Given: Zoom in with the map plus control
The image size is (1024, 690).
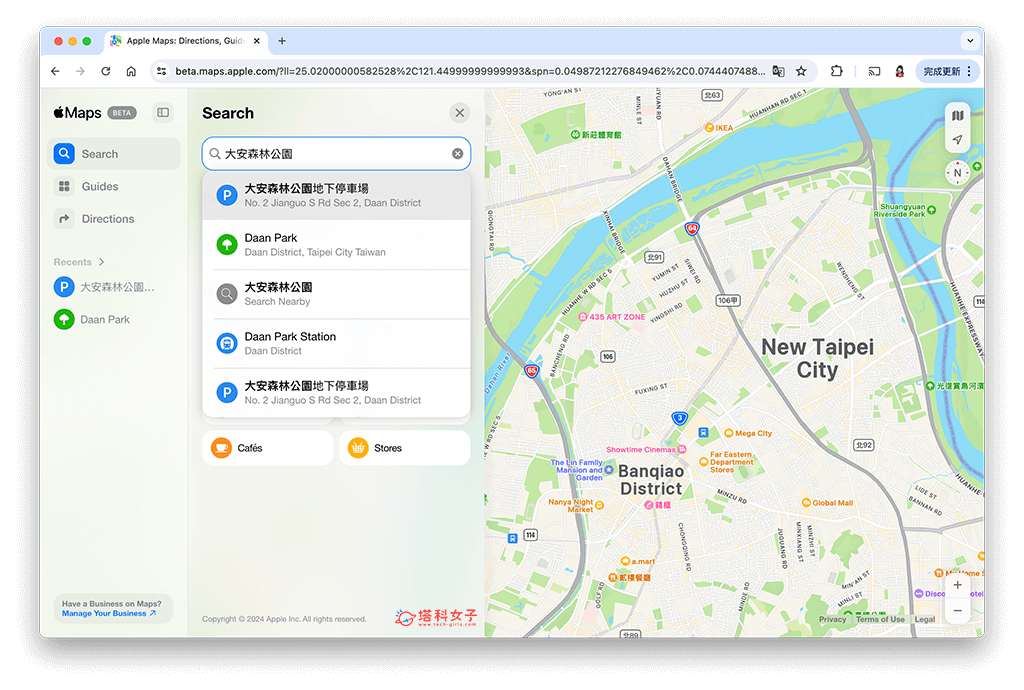Looking at the screenshot, I should pos(957,584).
